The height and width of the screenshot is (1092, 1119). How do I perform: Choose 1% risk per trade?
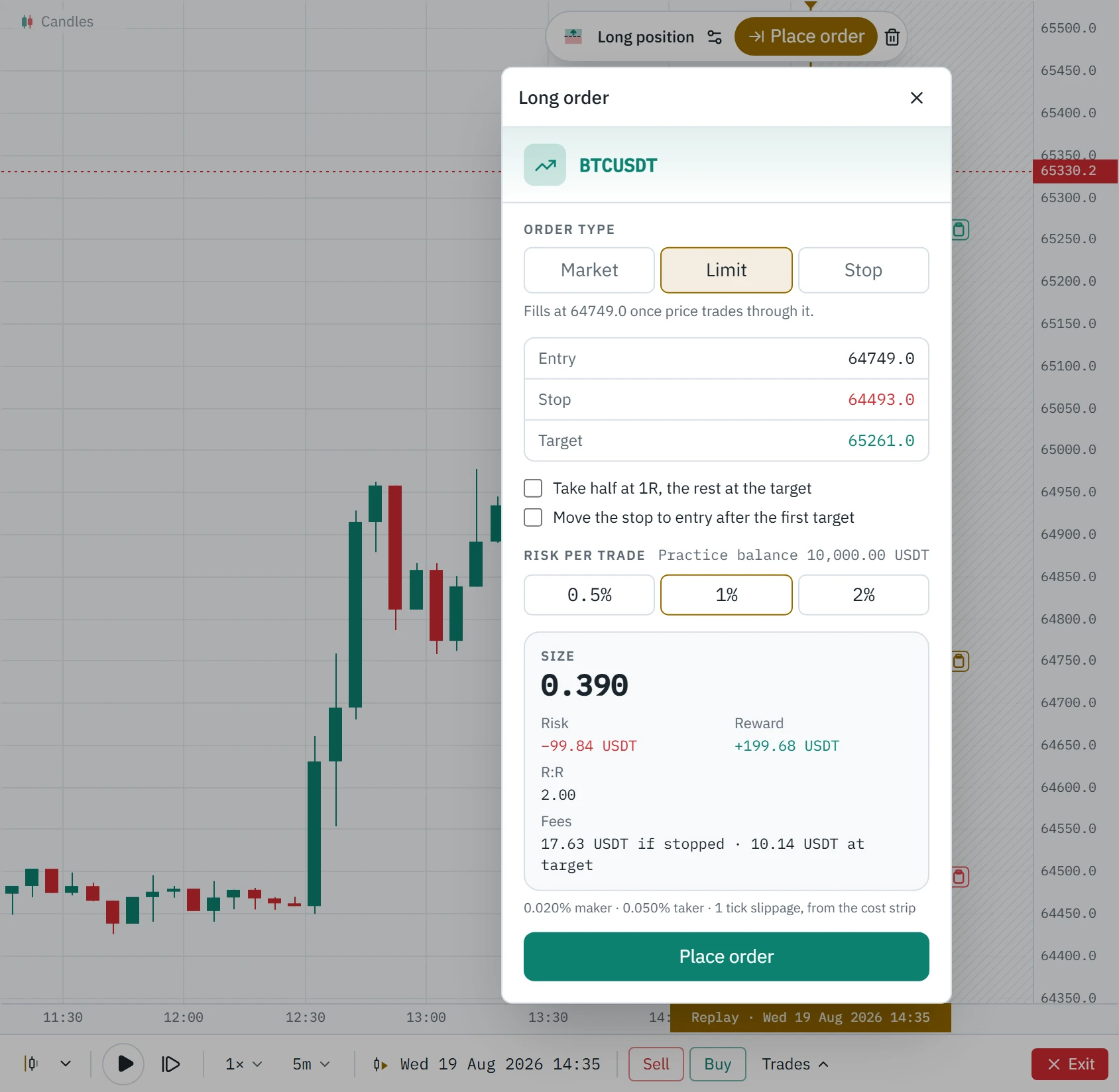[727, 595]
